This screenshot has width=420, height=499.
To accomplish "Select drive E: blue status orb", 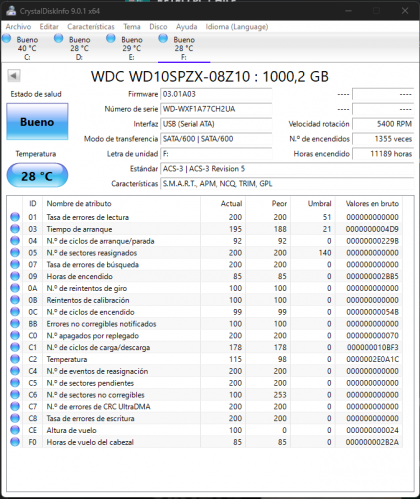I will pyautogui.click(x=111, y=39).
